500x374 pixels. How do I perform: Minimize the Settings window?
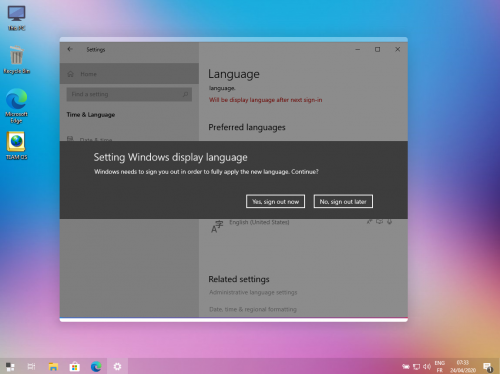click(x=358, y=49)
